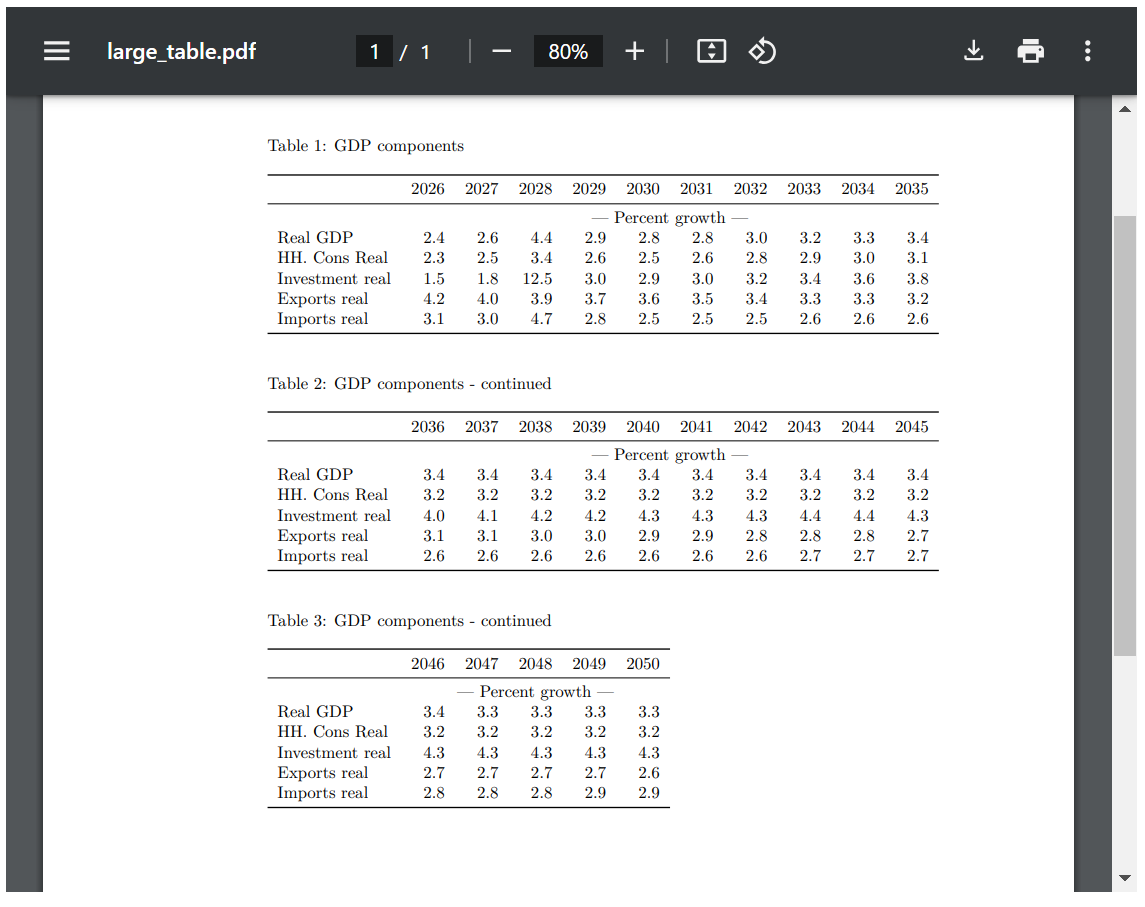Select the 80% zoom level field
The width and height of the screenshot is (1145, 907).
point(568,51)
